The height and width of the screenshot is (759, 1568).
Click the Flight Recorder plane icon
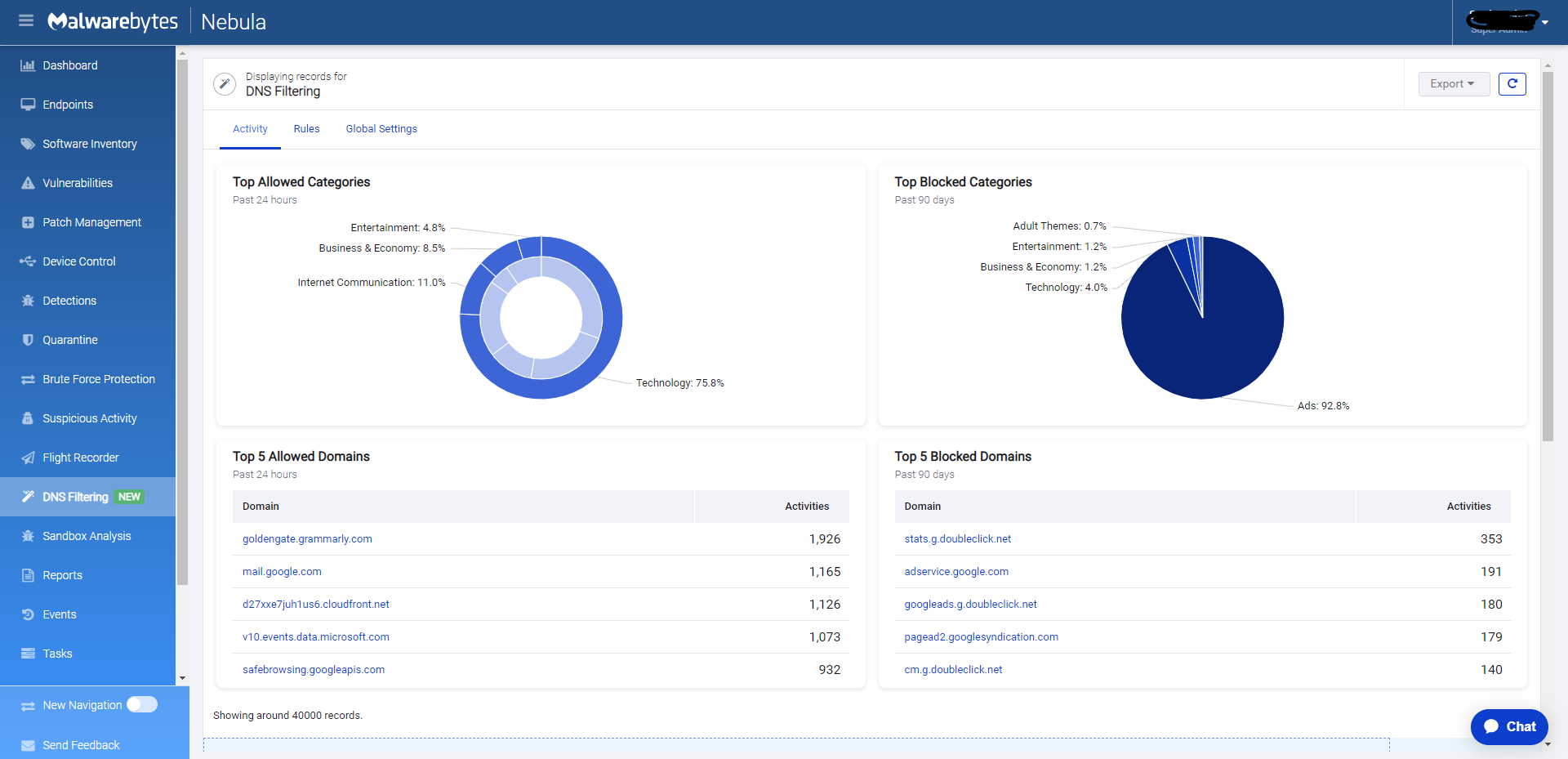pyautogui.click(x=28, y=458)
